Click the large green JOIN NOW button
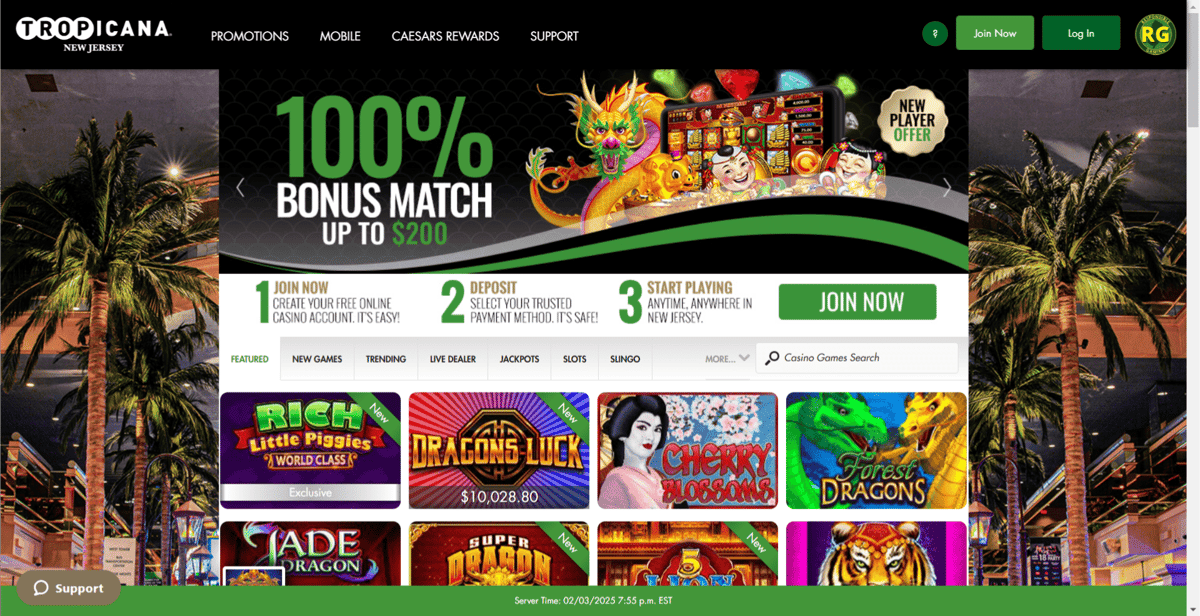 click(857, 302)
